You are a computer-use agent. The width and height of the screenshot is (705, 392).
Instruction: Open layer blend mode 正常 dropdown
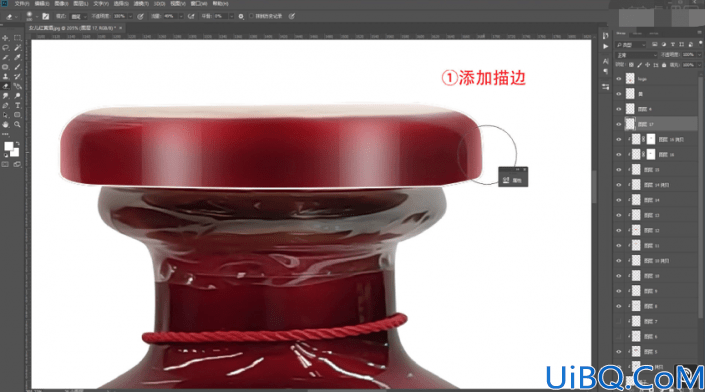coord(636,55)
